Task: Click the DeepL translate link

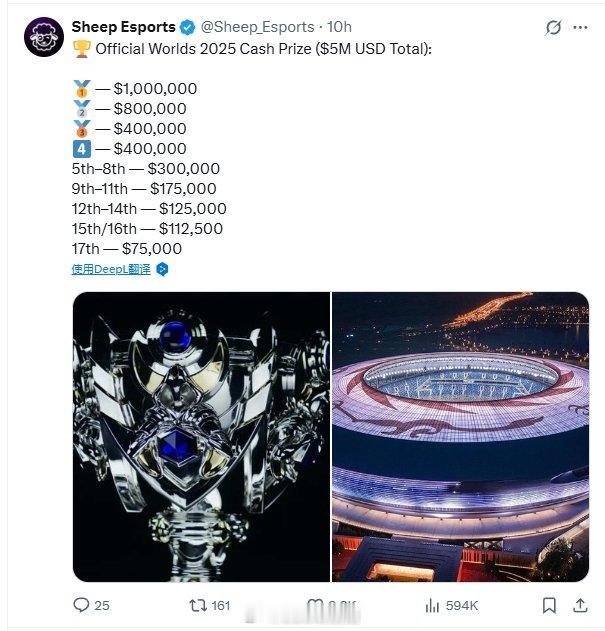Action: point(111,269)
